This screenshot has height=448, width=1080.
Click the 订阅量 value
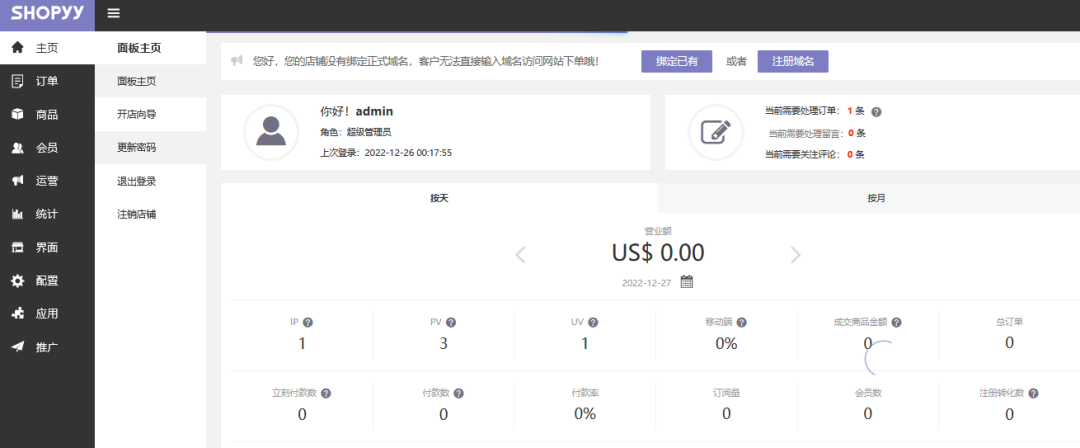click(726, 414)
